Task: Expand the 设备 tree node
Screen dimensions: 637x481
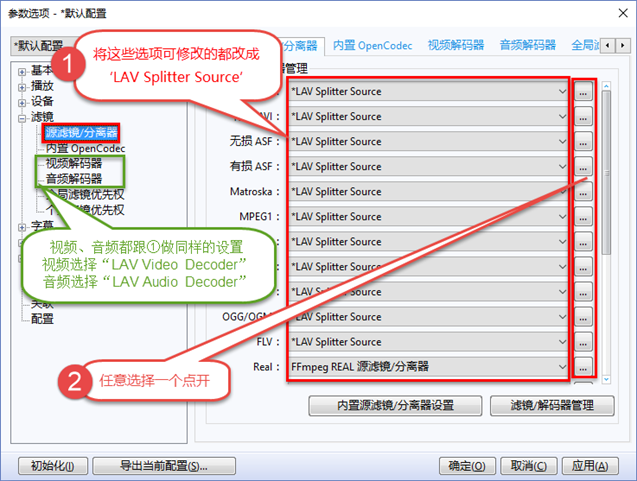Action: [22, 103]
